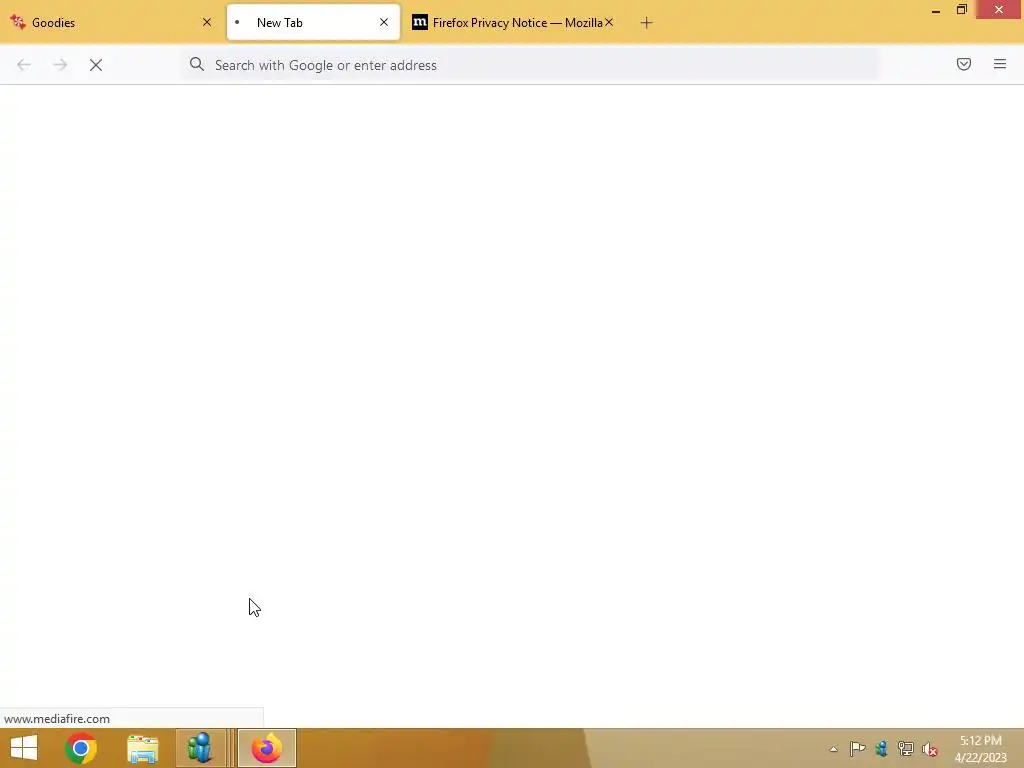Screen dimensions: 1024x768
Task: Restore down the Firefox window
Action: [962, 10]
